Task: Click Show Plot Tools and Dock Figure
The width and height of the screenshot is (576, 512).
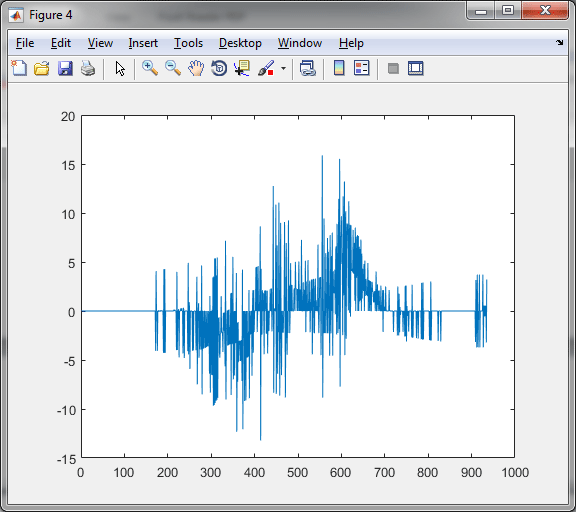Action: [x=416, y=68]
